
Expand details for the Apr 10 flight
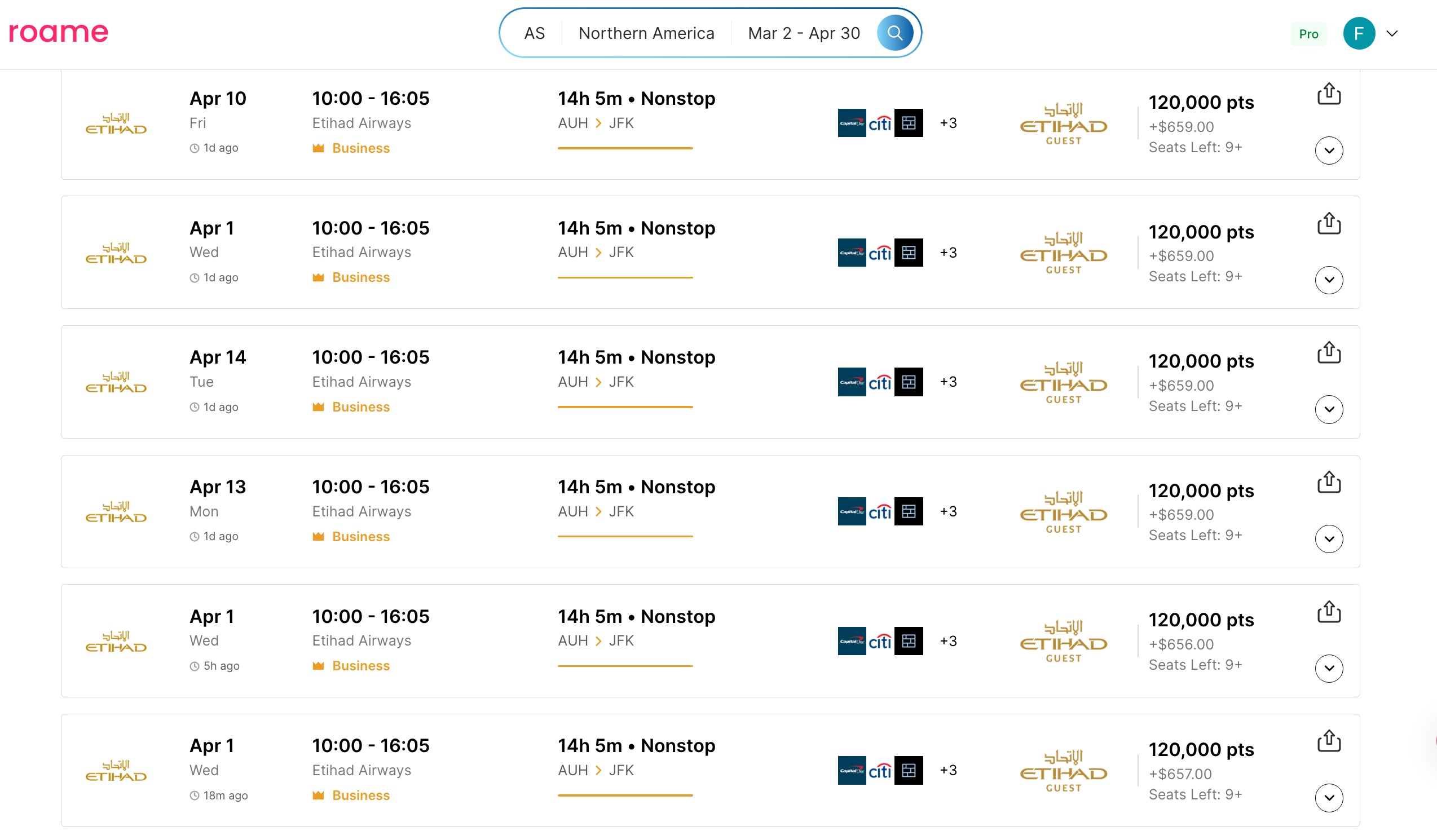[x=1329, y=151]
